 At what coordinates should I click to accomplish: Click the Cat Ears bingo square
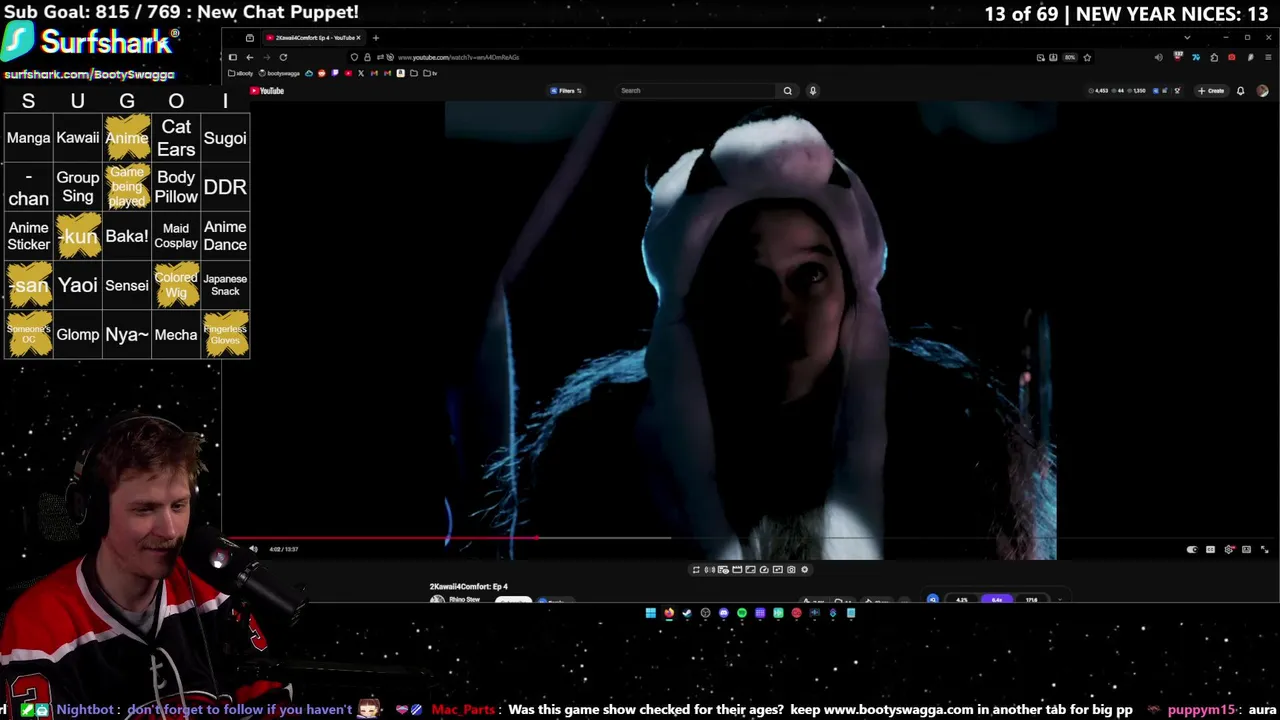(176, 138)
